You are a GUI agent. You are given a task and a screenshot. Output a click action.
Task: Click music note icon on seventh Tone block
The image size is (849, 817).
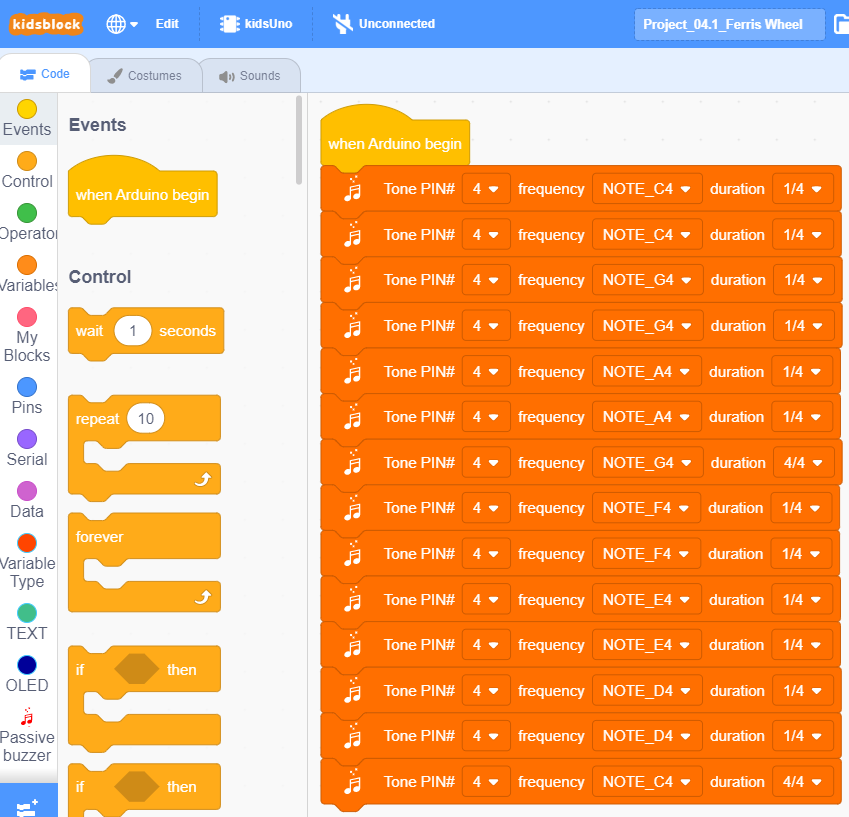pyautogui.click(x=352, y=462)
